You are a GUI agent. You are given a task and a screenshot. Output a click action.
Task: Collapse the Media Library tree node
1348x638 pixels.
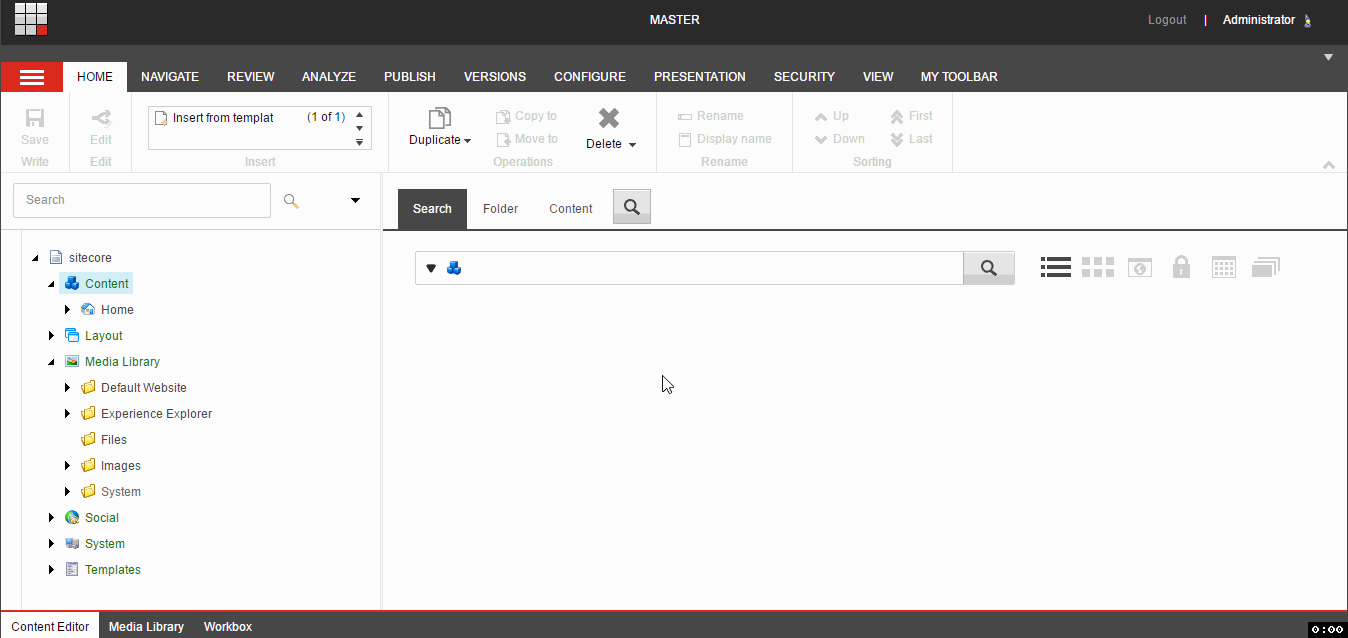[x=52, y=362]
